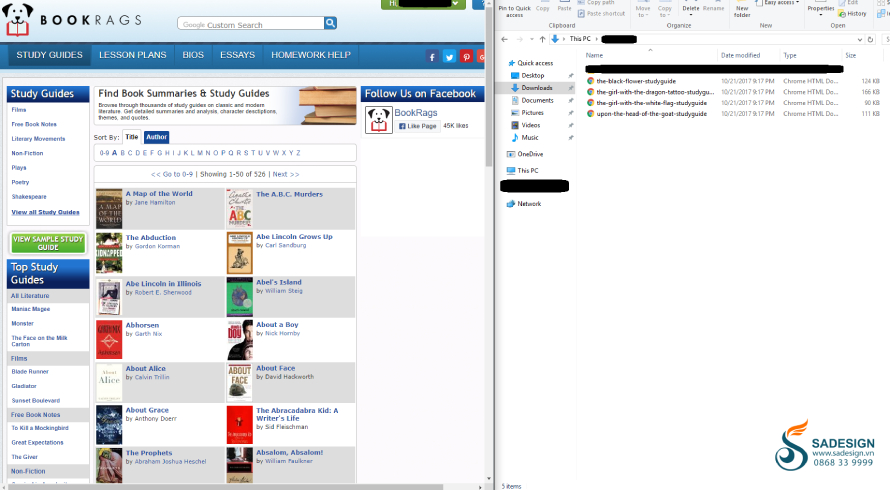
Task: Open the user greeting dropdown arrow
Action: point(455,4)
